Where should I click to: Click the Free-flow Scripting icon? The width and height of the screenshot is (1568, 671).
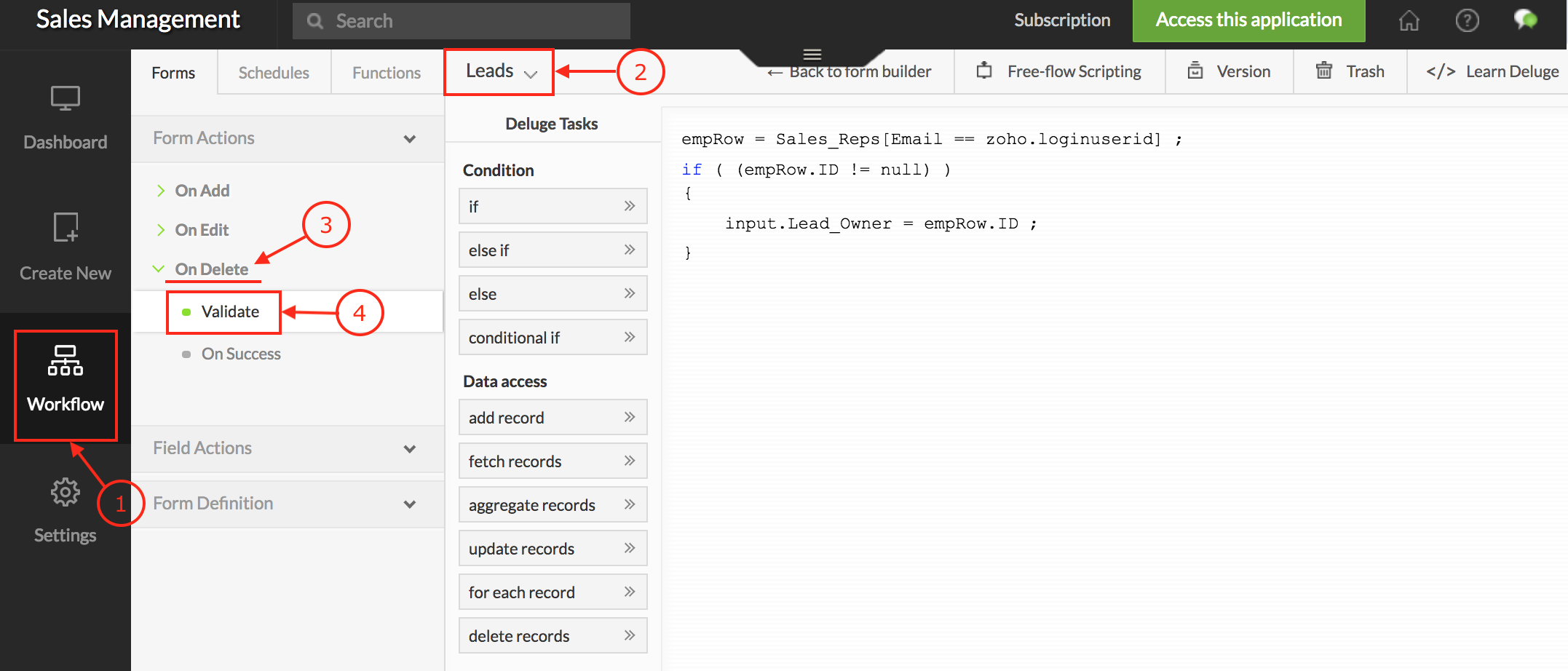(x=984, y=71)
